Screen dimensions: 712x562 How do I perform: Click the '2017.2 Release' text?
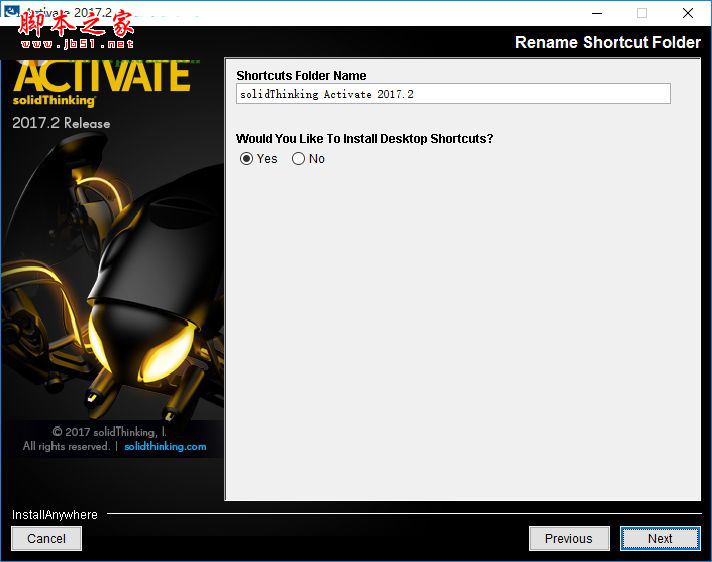pyautogui.click(x=61, y=123)
